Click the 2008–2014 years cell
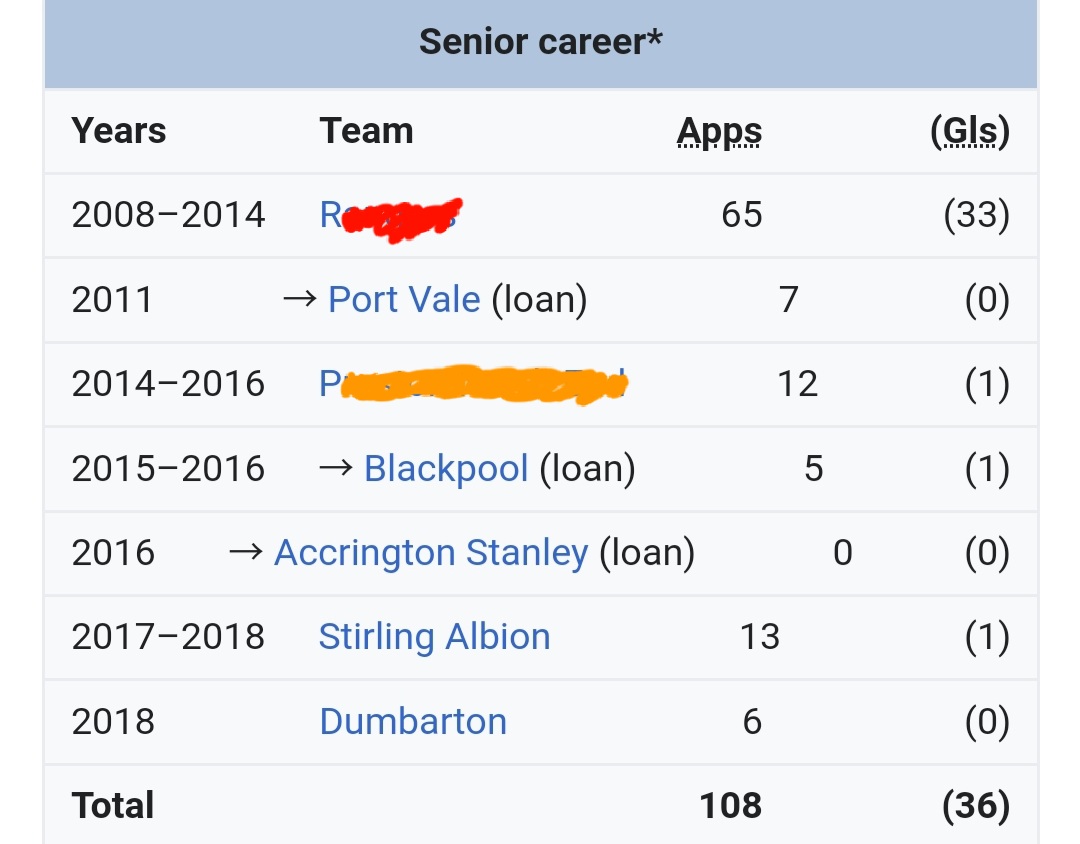 tap(168, 215)
